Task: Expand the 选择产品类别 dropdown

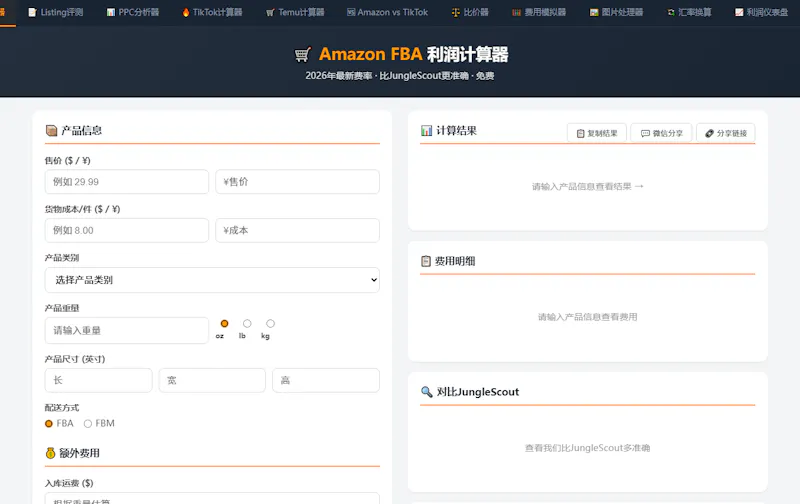Action: tap(212, 280)
